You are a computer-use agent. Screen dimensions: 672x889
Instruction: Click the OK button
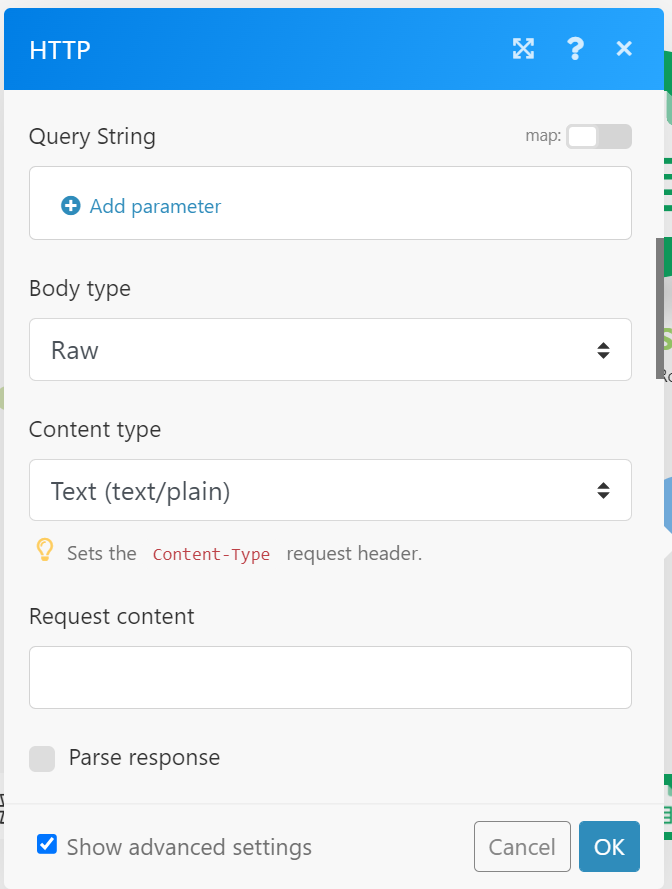click(609, 846)
